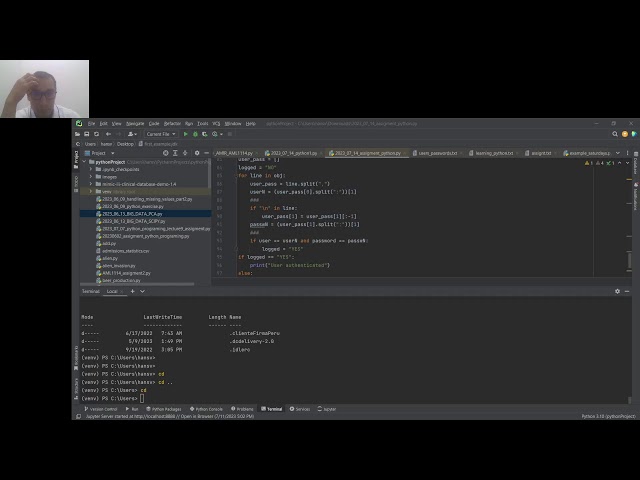This screenshot has width=640, height=480.
Task: Switch to learning_python.txt editor tab
Action: pyautogui.click(x=494, y=153)
